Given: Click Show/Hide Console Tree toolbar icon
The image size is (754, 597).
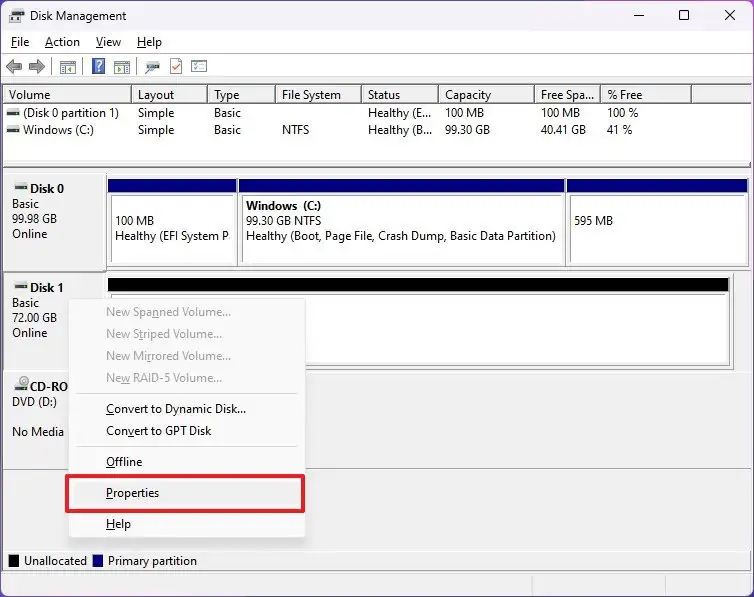Looking at the screenshot, I should [x=68, y=67].
